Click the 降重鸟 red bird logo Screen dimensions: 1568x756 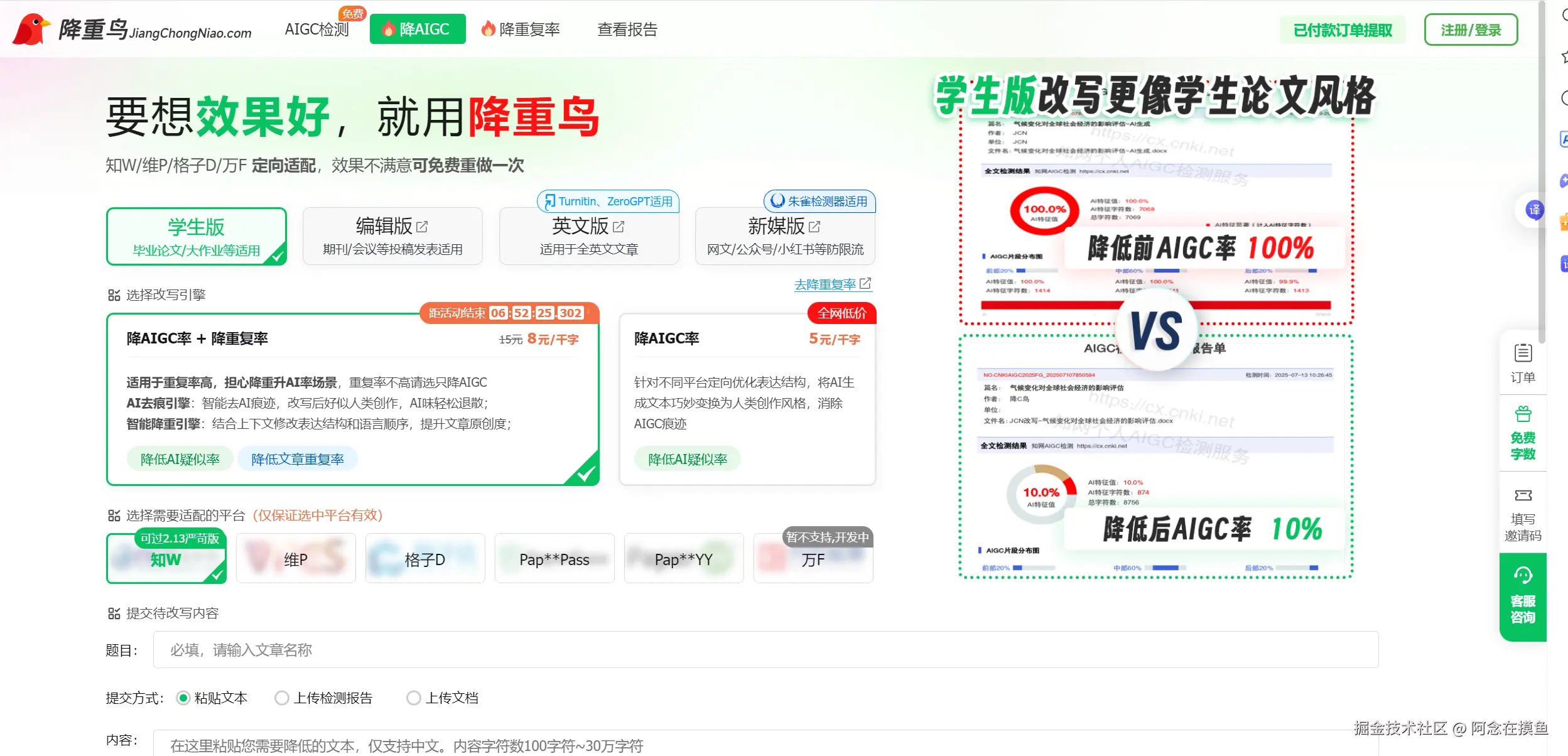[x=30, y=29]
